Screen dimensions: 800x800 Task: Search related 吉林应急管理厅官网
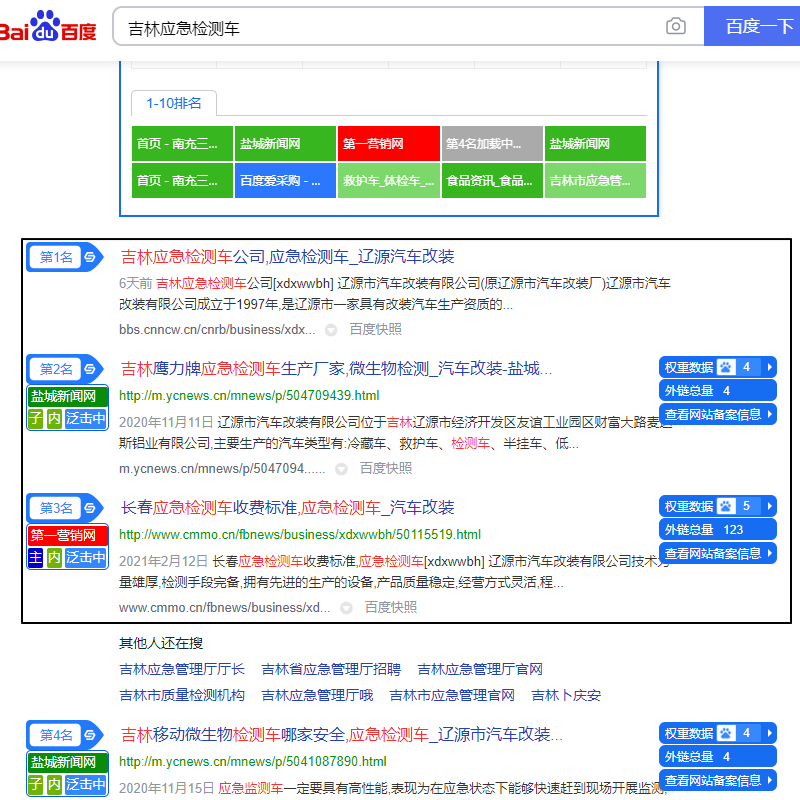click(x=480, y=669)
